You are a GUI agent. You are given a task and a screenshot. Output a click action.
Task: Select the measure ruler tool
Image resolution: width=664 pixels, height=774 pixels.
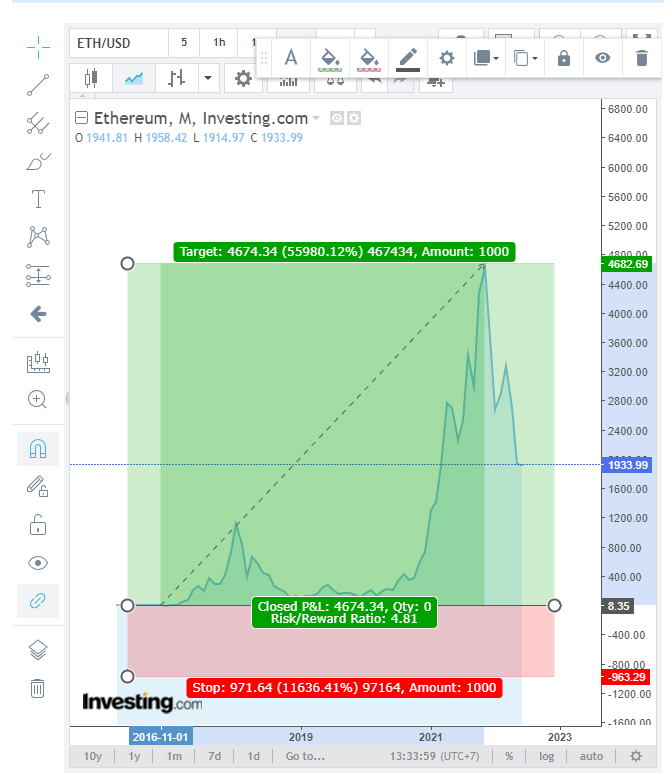38,363
